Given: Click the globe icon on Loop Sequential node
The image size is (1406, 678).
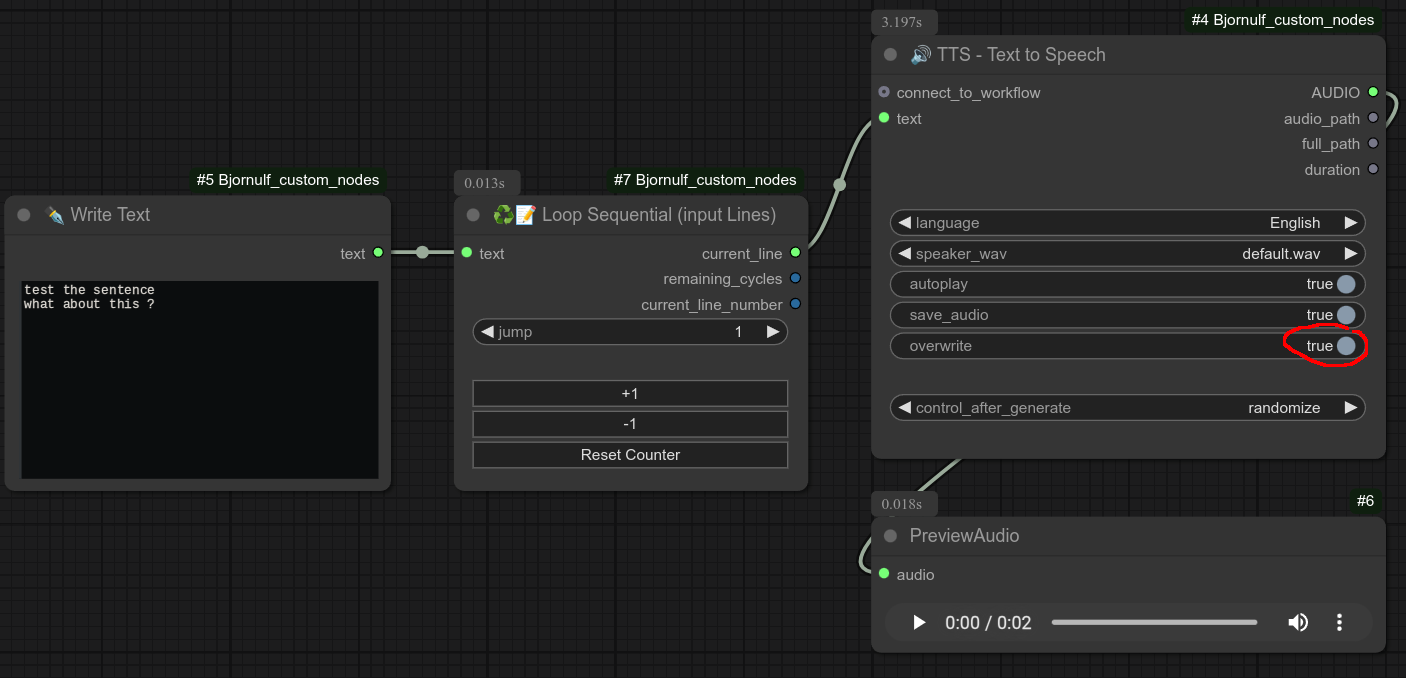Looking at the screenshot, I should [x=501, y=214].
